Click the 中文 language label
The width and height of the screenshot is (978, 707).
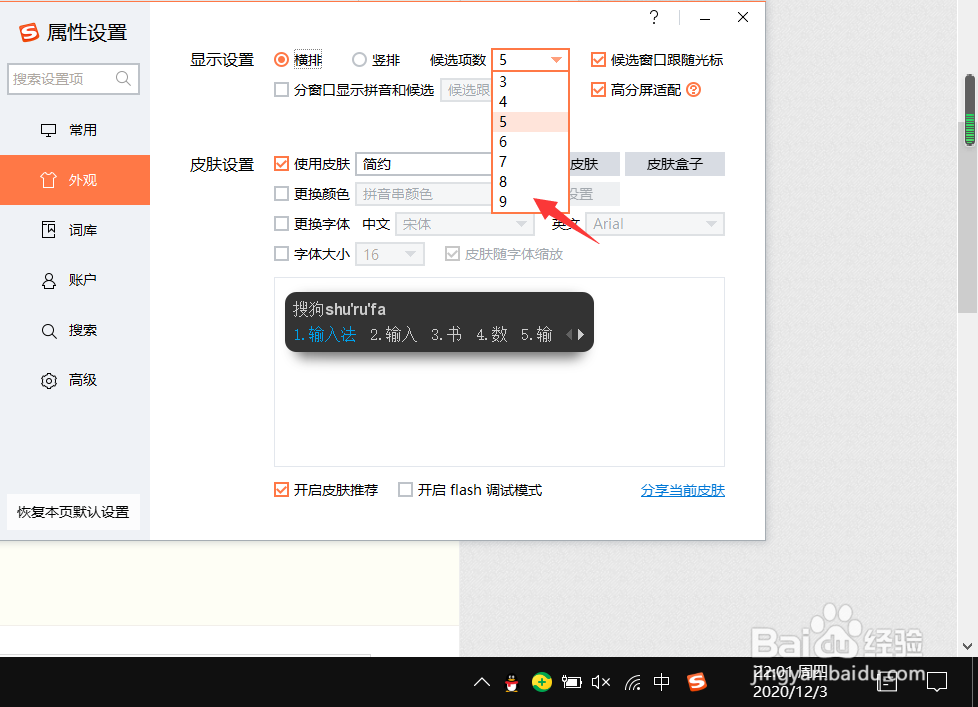tap(376, 224)
